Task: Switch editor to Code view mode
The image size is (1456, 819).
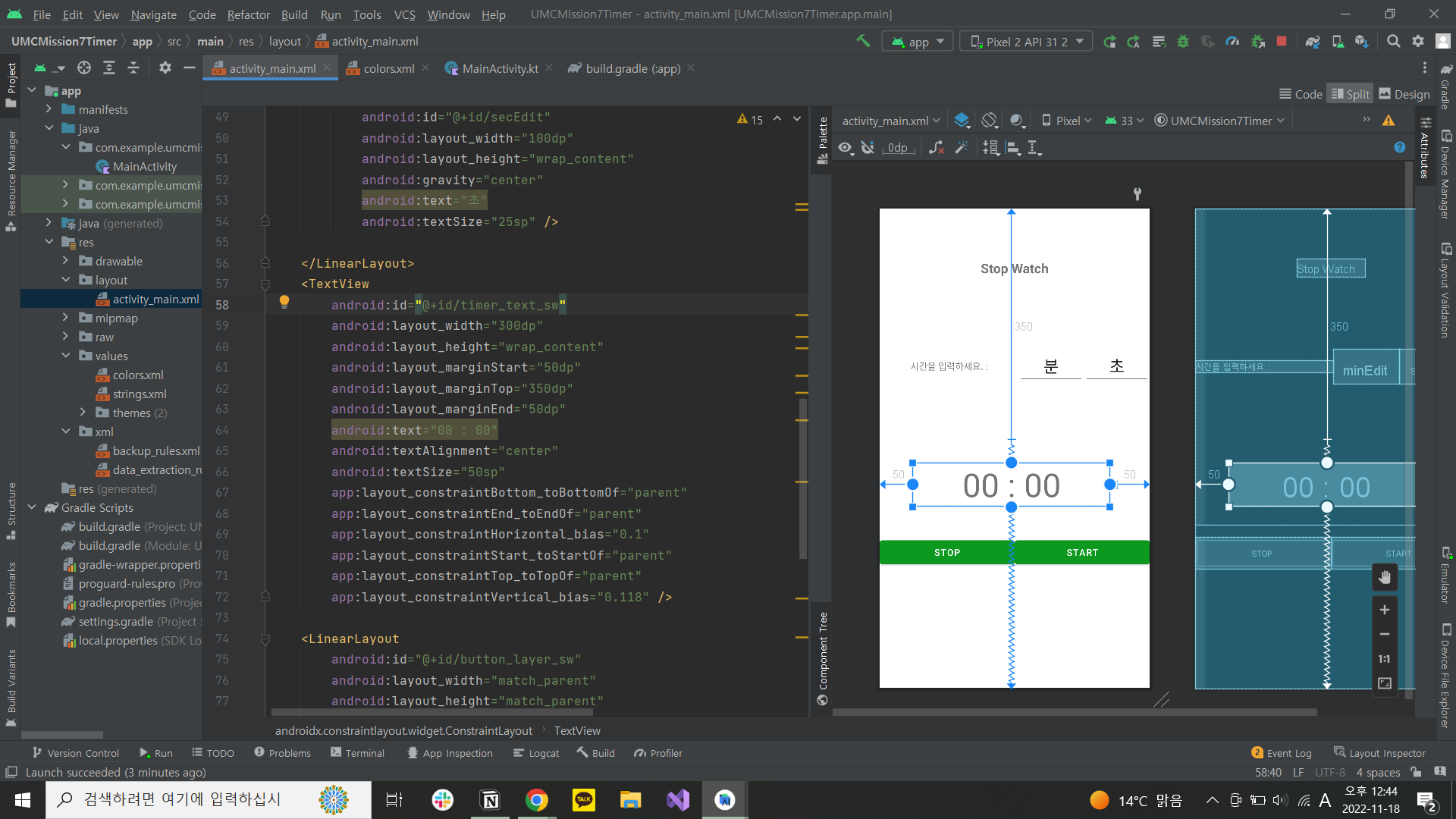Action: [1301, 94]
